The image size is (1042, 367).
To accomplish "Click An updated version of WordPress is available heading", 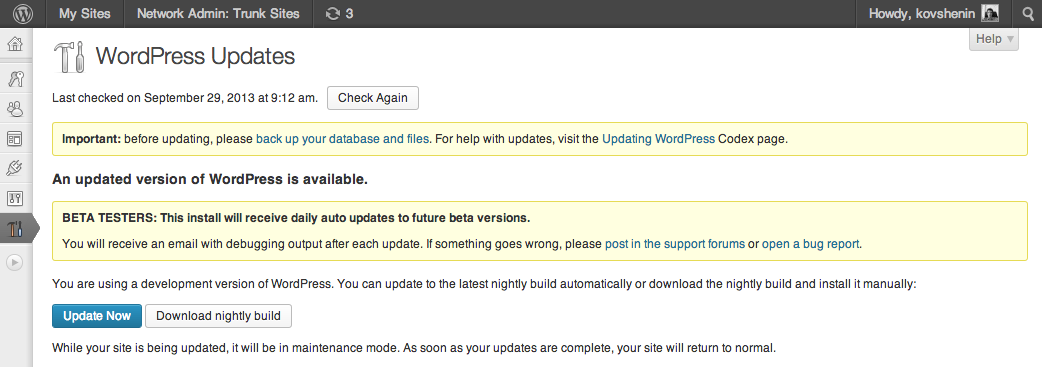I will pyautogui.click(x=210, y=180).
